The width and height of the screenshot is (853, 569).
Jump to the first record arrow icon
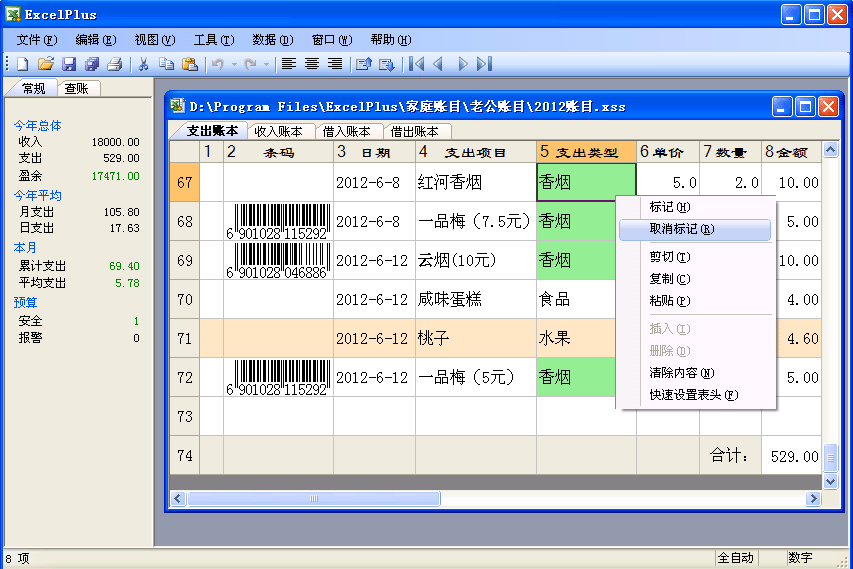[x=417, y=64]
